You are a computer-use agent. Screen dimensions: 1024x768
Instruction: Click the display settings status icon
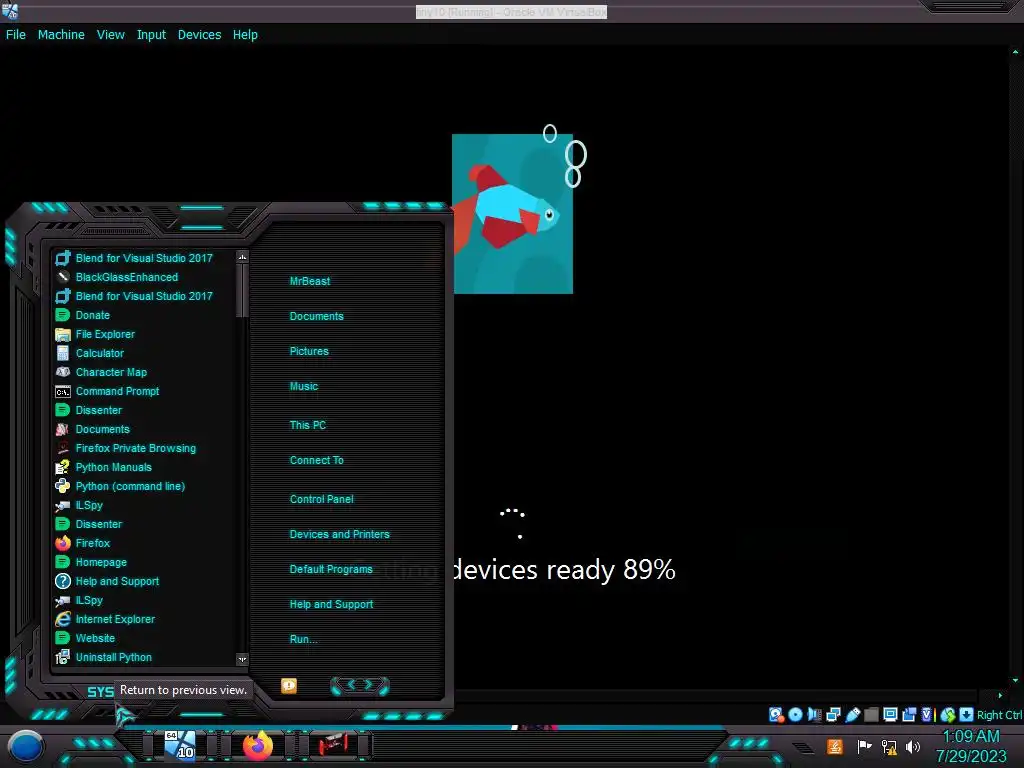point(890,715)
